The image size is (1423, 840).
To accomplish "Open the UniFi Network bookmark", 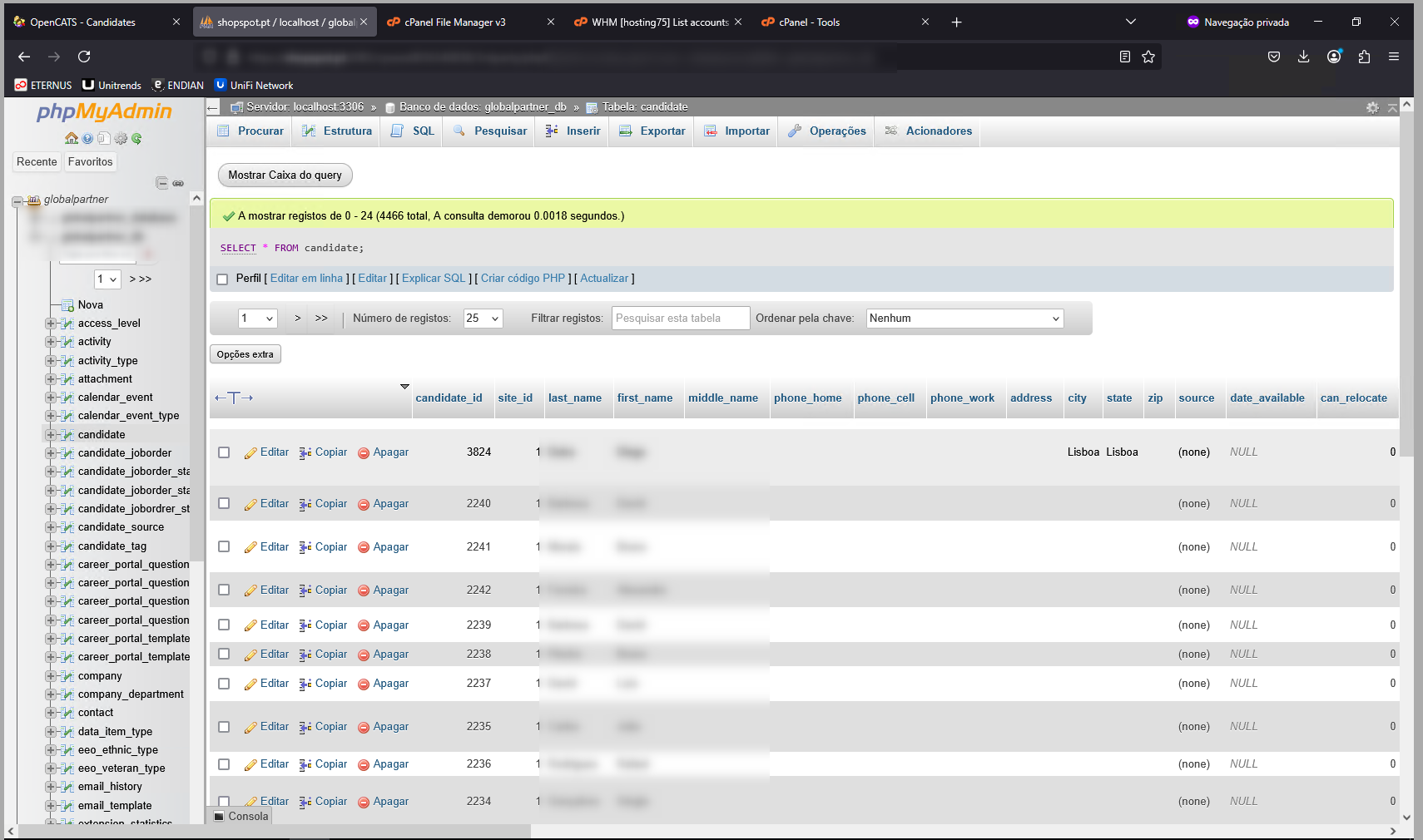I will [x=254, y=86].
